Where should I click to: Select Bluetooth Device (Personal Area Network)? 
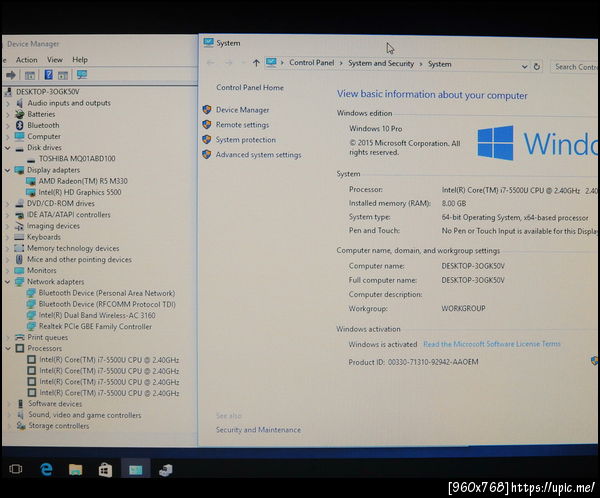coord(107,293)
